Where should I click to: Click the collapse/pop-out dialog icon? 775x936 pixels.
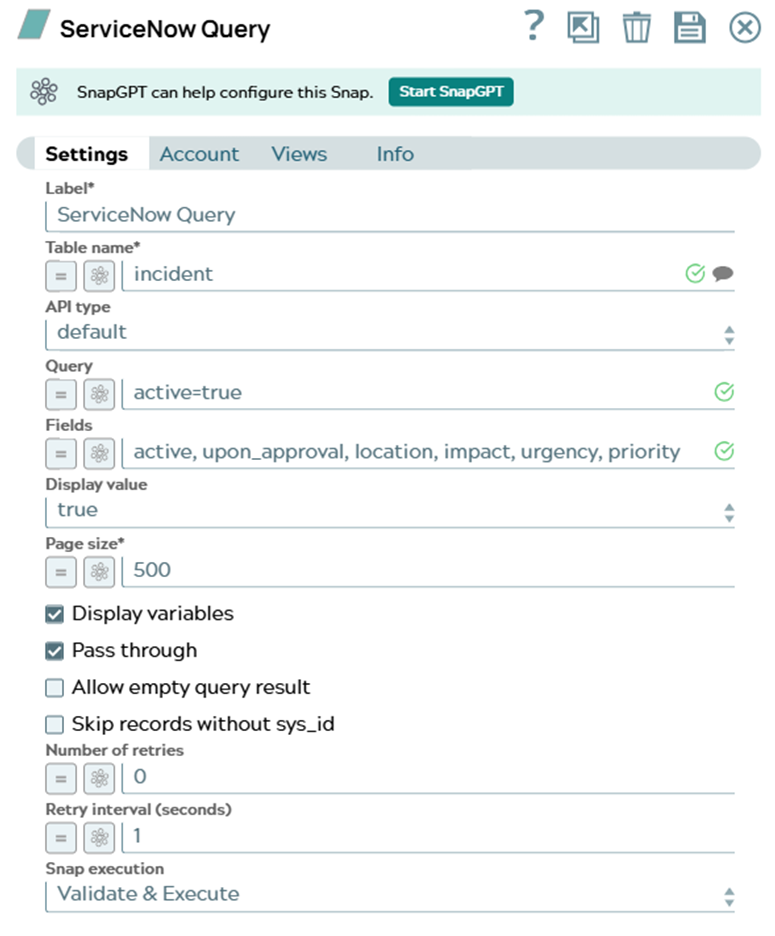(x=583, y=27)
